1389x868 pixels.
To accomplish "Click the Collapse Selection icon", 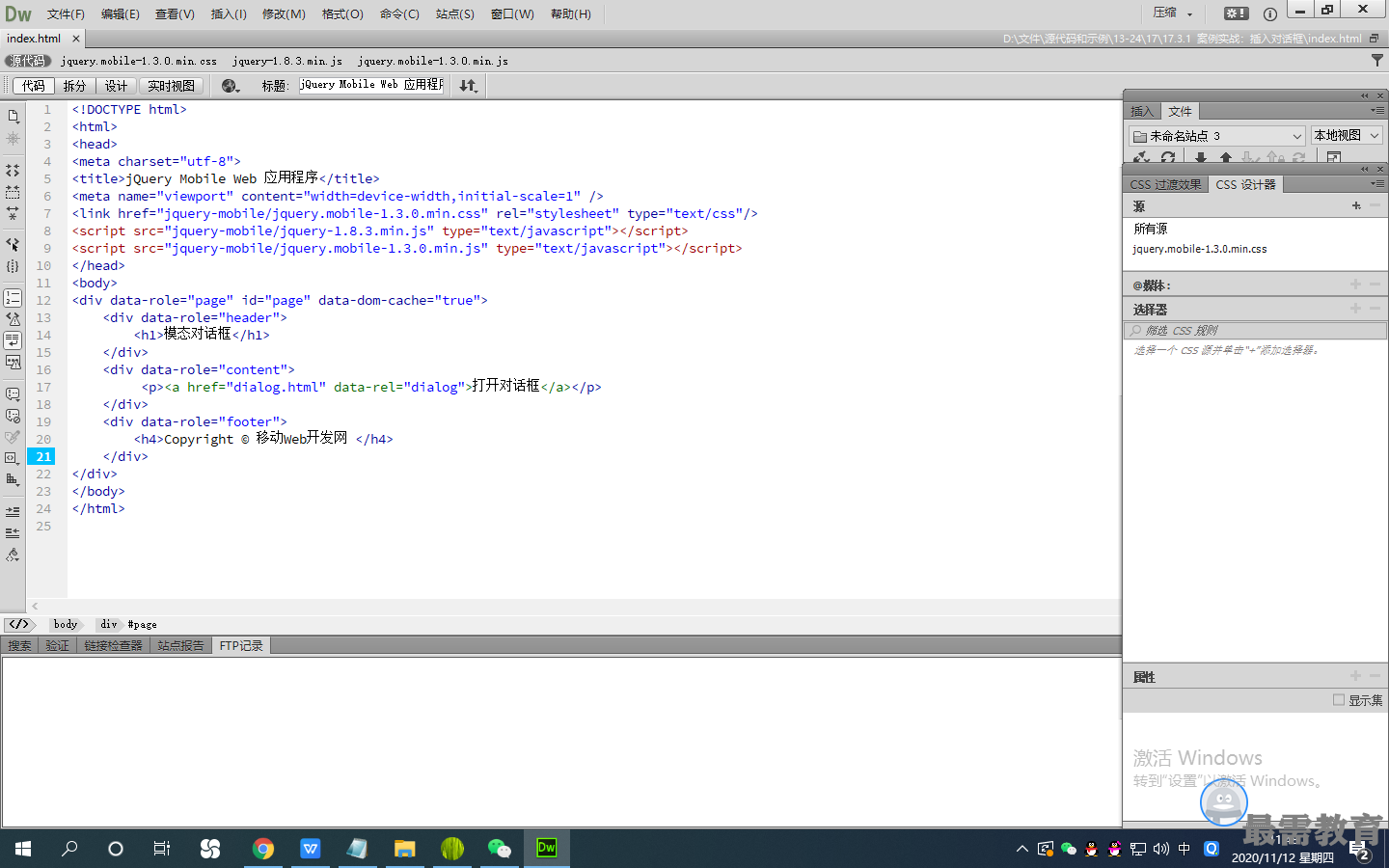I will (13, 192).
